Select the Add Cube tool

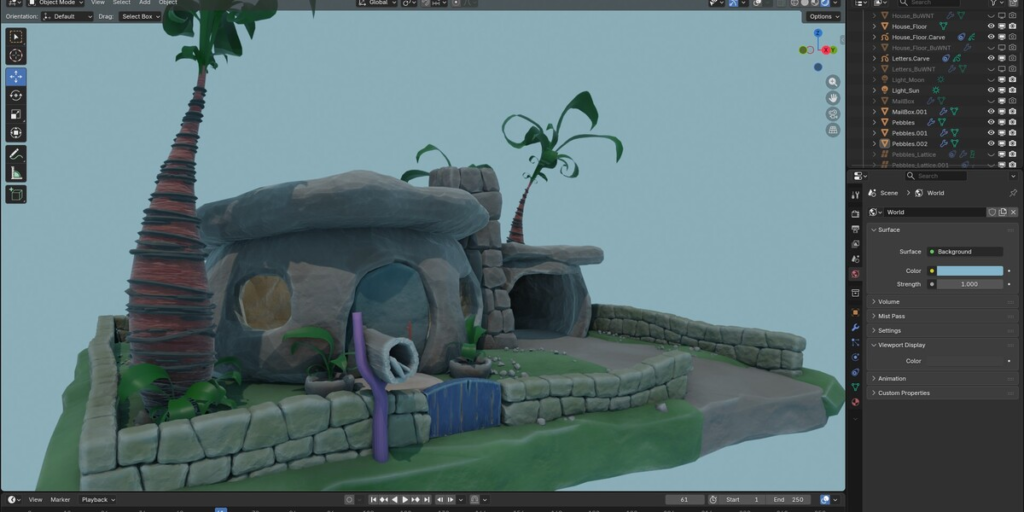pyautogui.click(x=16, y=194)
